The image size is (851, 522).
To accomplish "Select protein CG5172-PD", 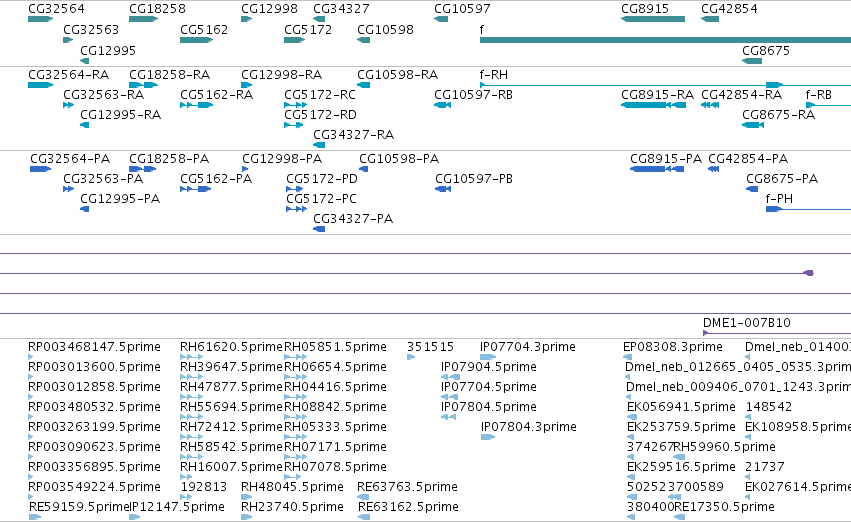I will [x=322, y=179].
